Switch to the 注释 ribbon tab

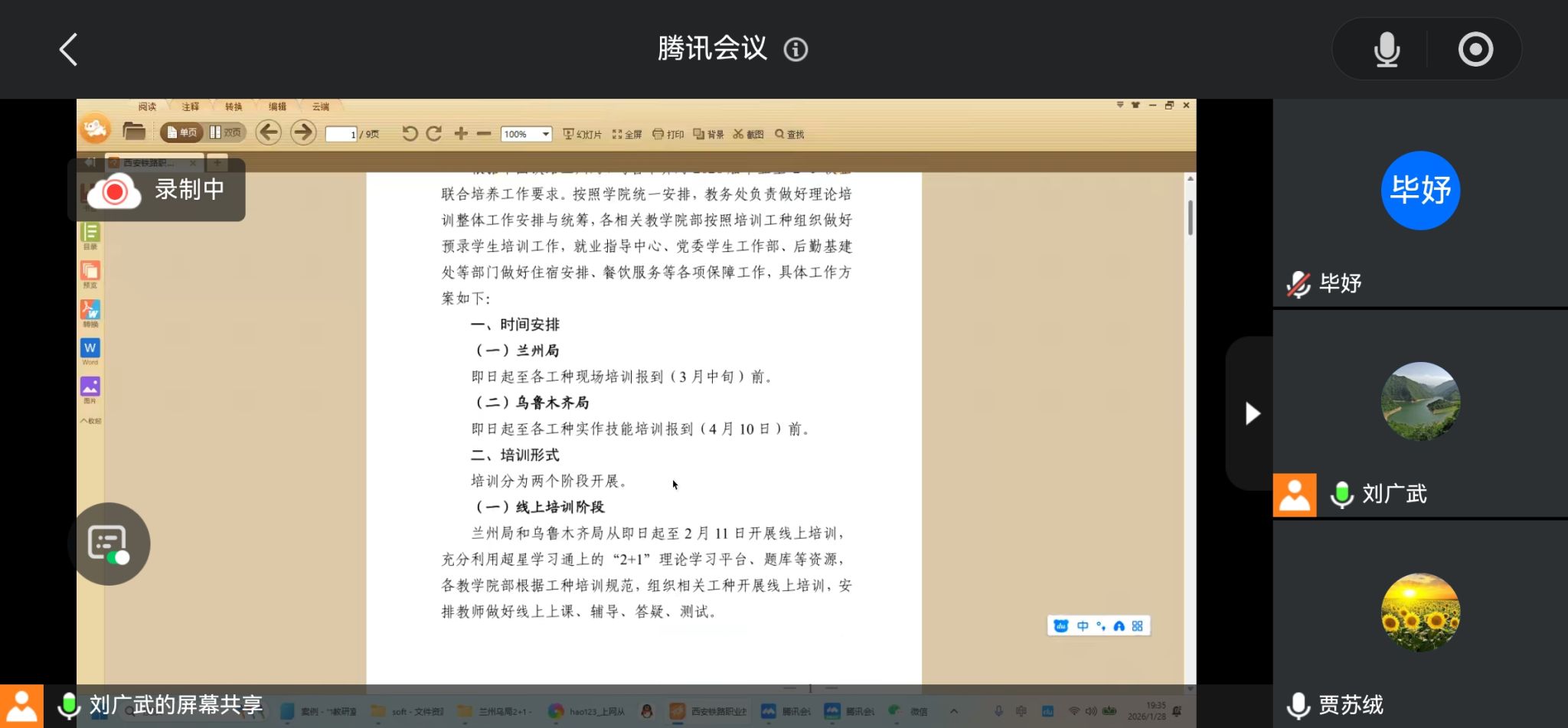(x=190, y=106)
